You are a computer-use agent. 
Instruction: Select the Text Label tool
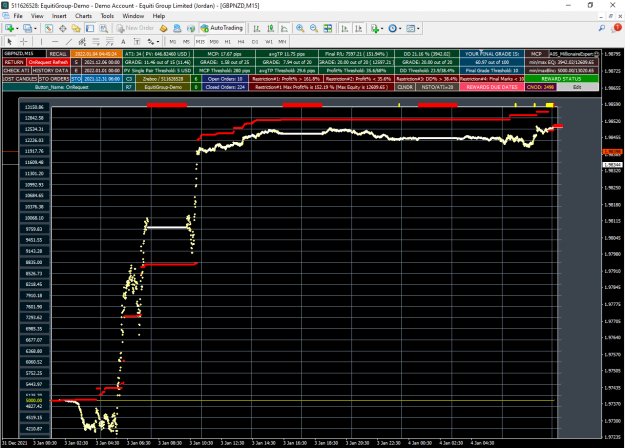pyautogui.click(x=137, y=41)
